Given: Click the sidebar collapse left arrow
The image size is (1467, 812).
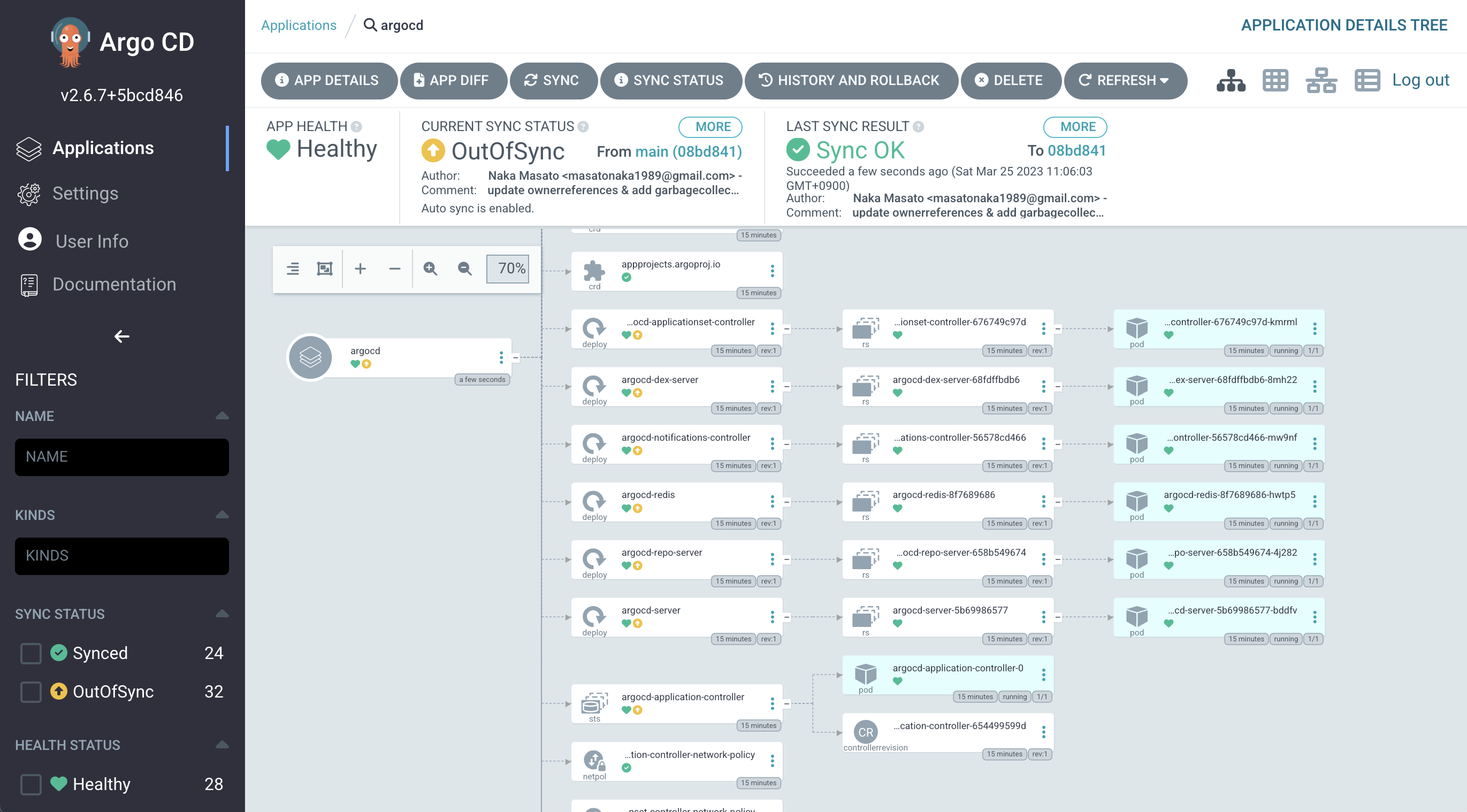Looking at the screenshot, I should [122, 336].
